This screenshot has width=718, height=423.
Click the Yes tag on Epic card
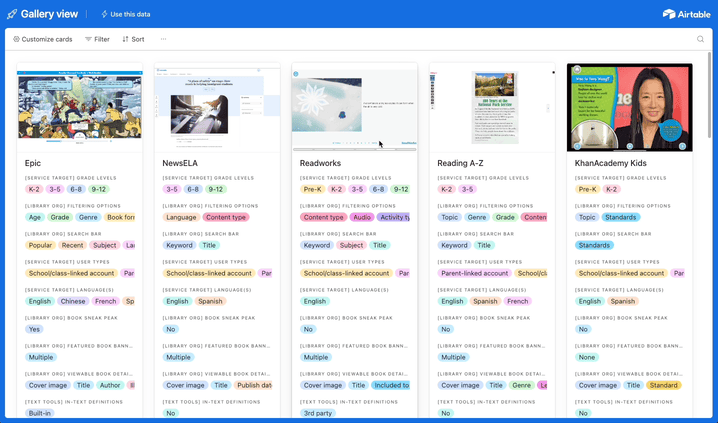[34, 329]
